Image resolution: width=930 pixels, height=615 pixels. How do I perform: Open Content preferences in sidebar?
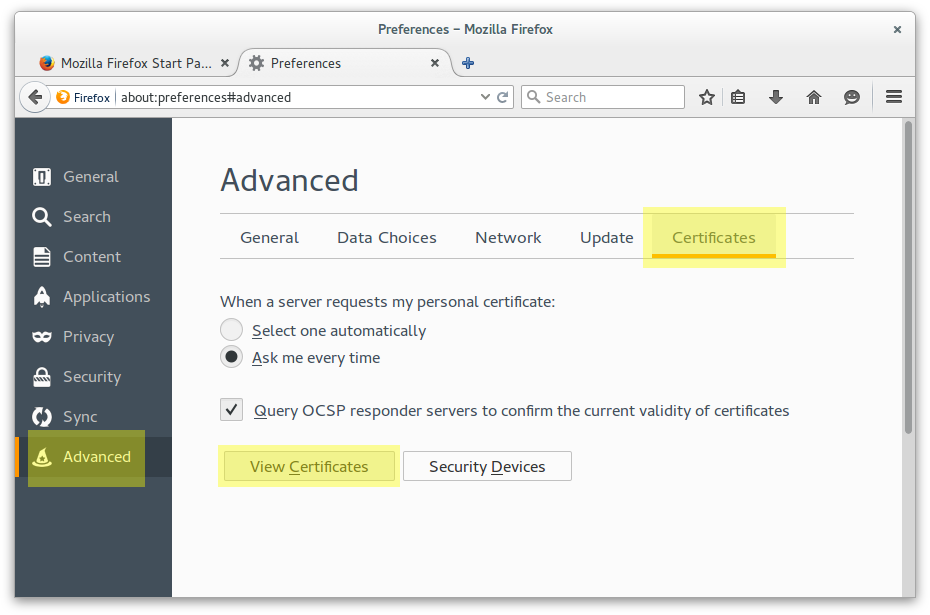click(x=94, y=257)
